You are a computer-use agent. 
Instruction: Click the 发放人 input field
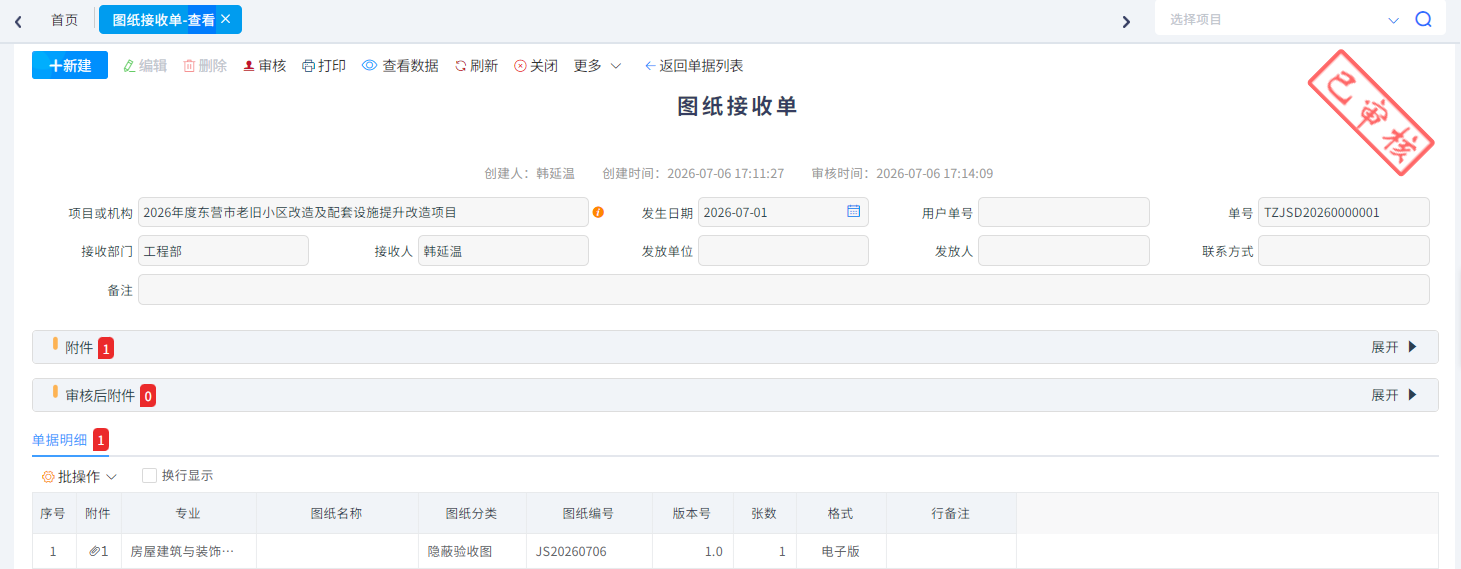(1063, 250)
